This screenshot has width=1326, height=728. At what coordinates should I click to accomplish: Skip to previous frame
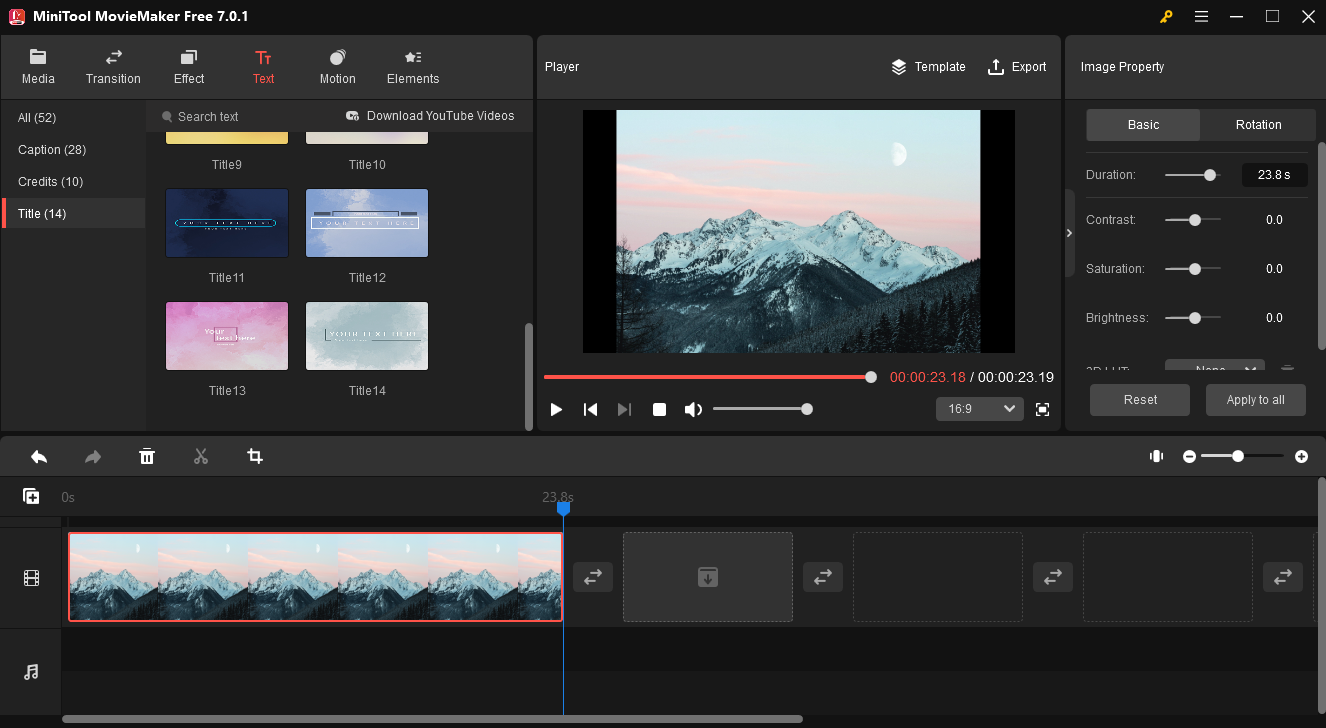pyautogui.click(x=591, y=409)
